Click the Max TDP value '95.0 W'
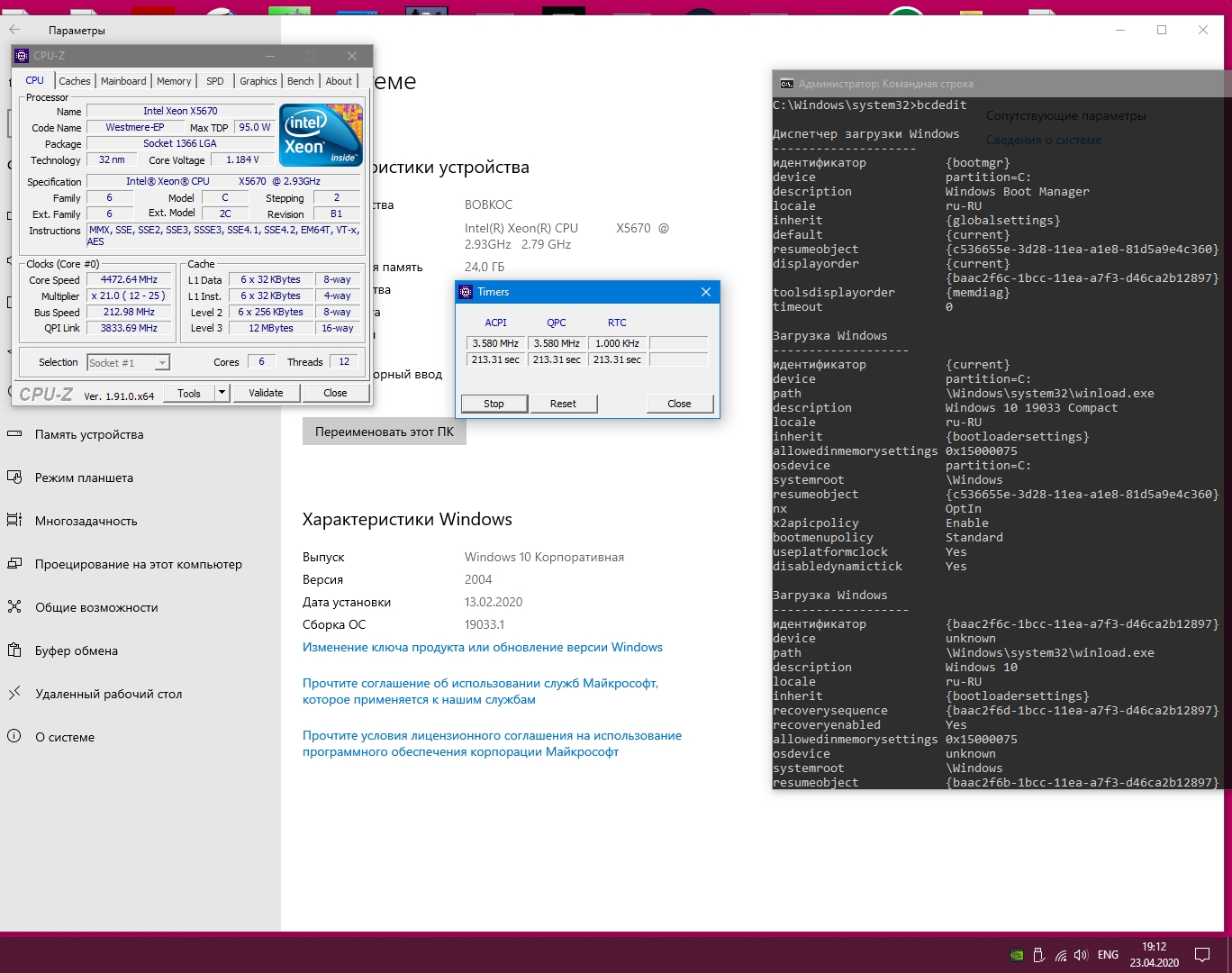The image size is (1232, 973). [x=255, y=127]
